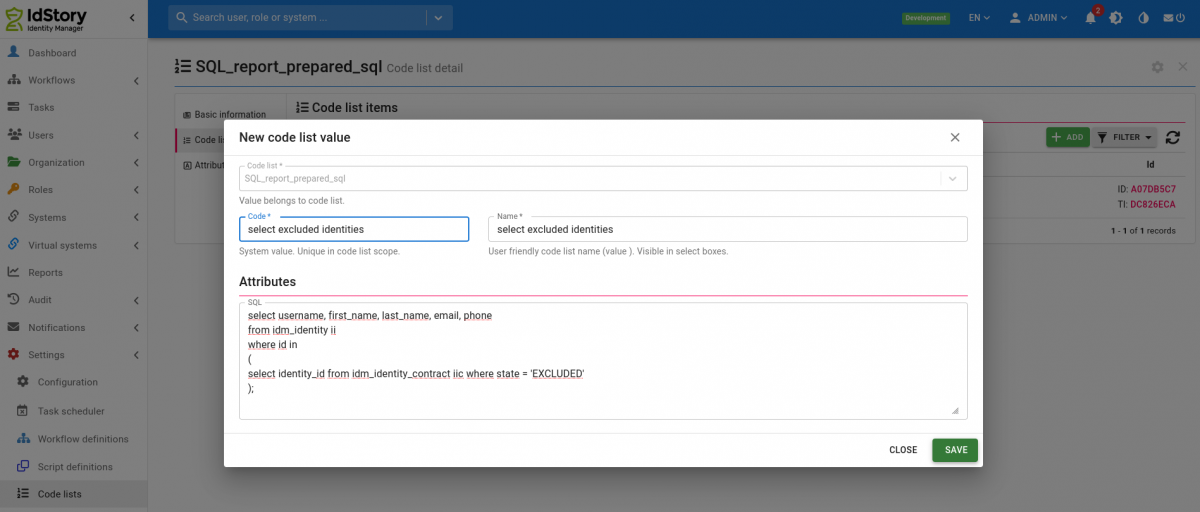Open Script definitions in sidebar
The image size is (1200, 512).
[x=73, y=467]
